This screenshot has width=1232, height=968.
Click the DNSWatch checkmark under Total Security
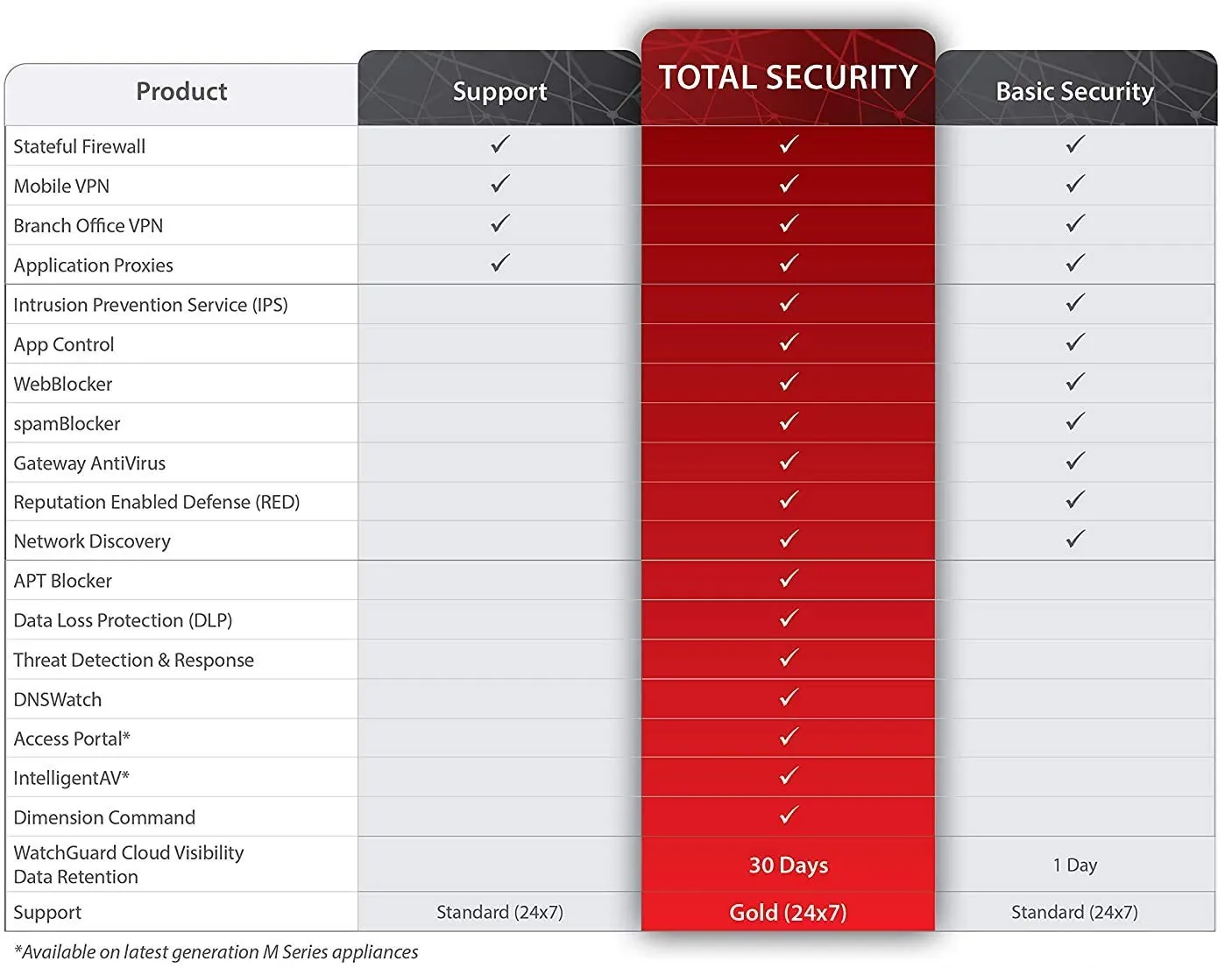click(x=789, y=698)
